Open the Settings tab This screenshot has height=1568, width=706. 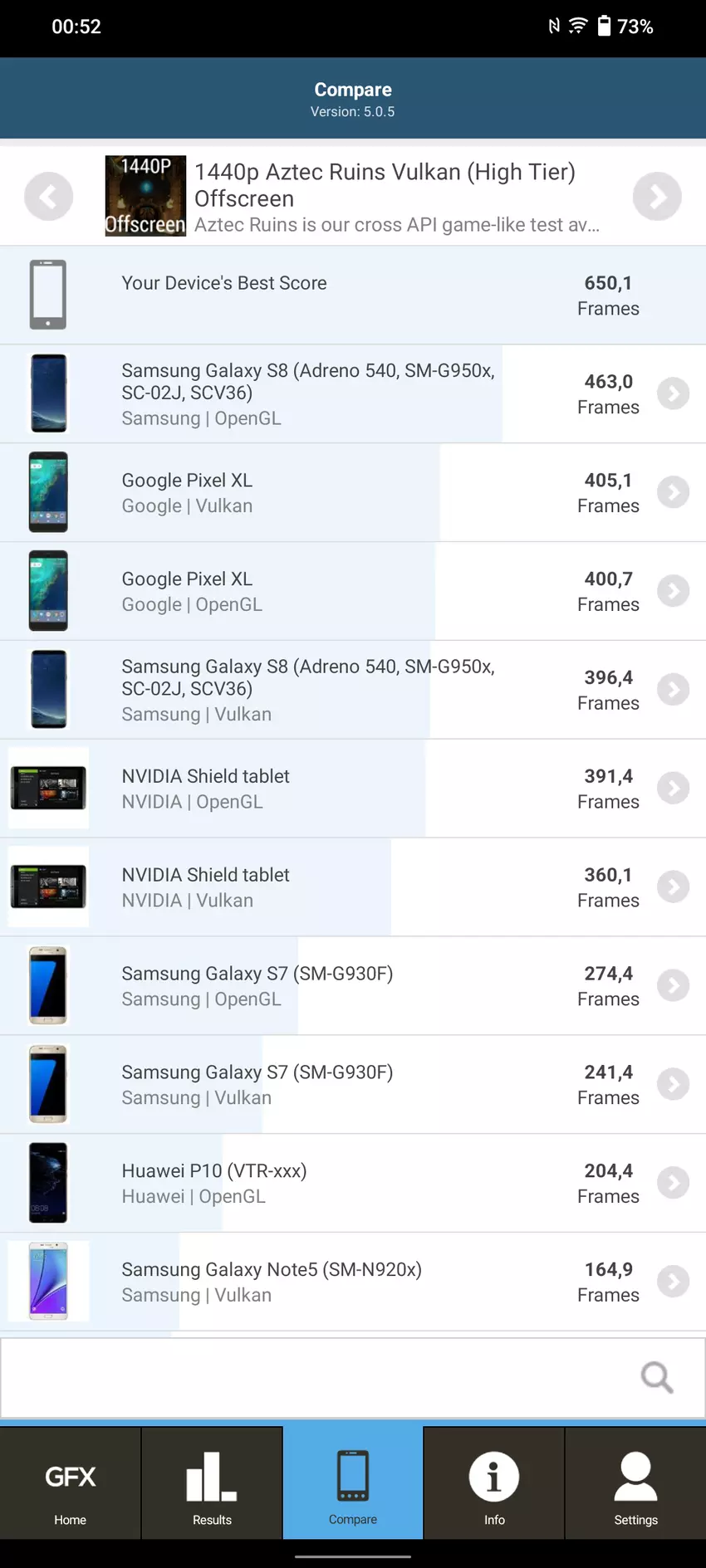coord(635,1487)
